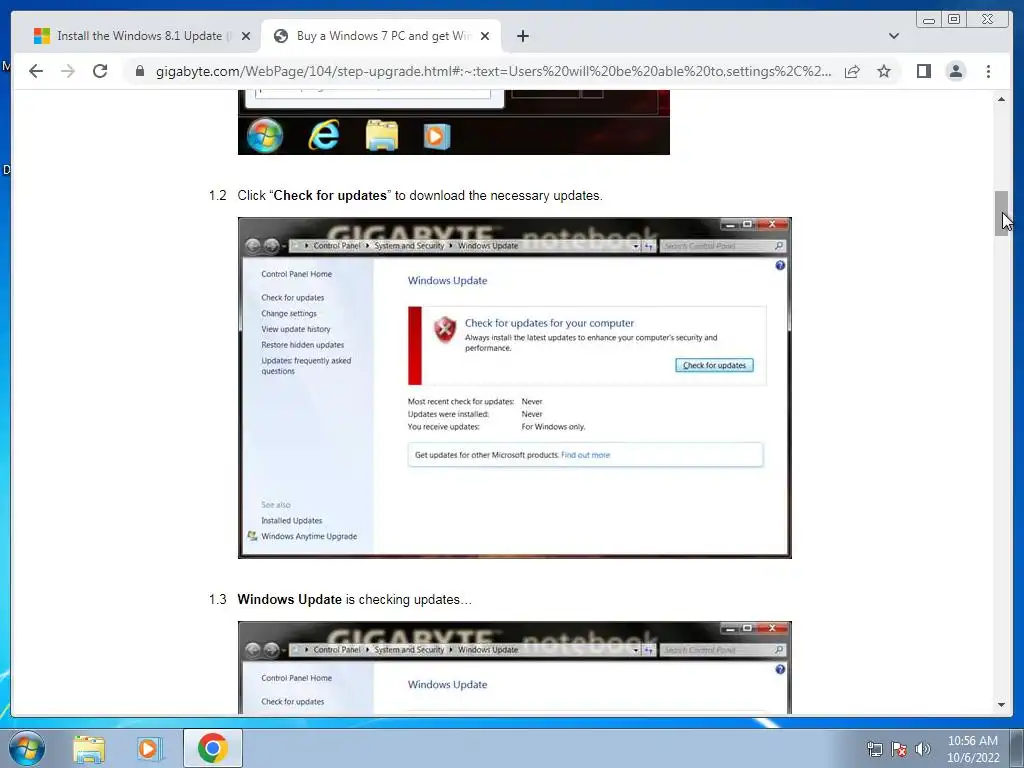Open Windows Explorer from the taskbar
1024x768 pixels.
[x=89, y=748]
